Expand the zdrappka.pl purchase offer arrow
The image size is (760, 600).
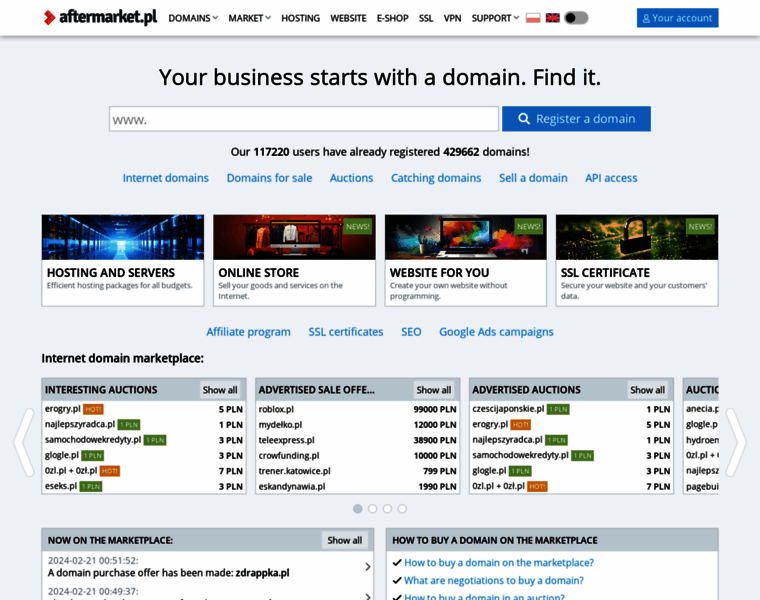tap(367, 567)
